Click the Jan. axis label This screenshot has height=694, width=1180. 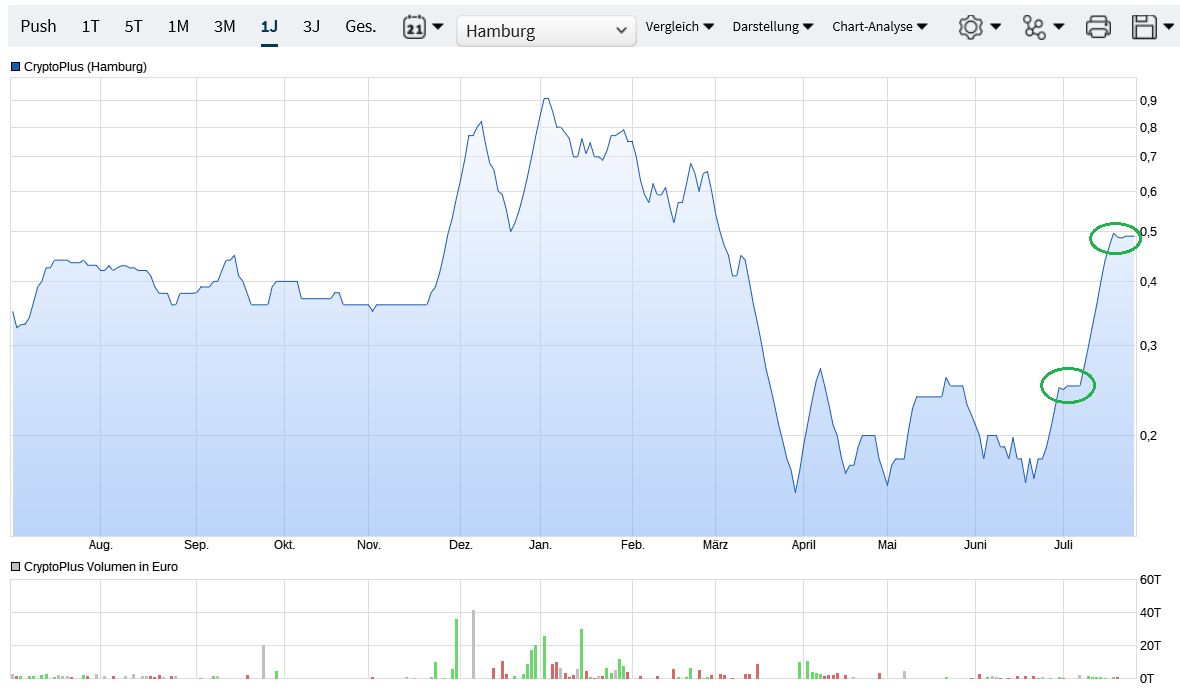tap(540, 545)
